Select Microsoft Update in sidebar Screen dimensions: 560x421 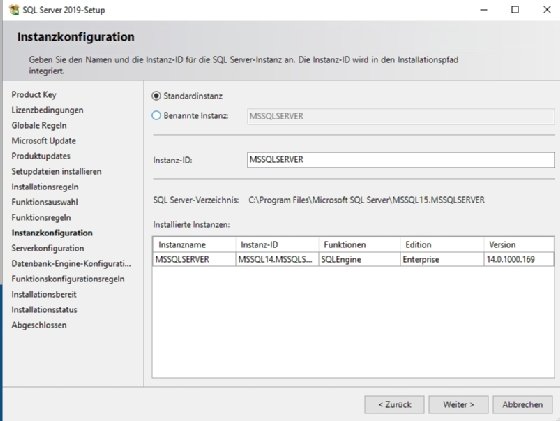point(44,141)
